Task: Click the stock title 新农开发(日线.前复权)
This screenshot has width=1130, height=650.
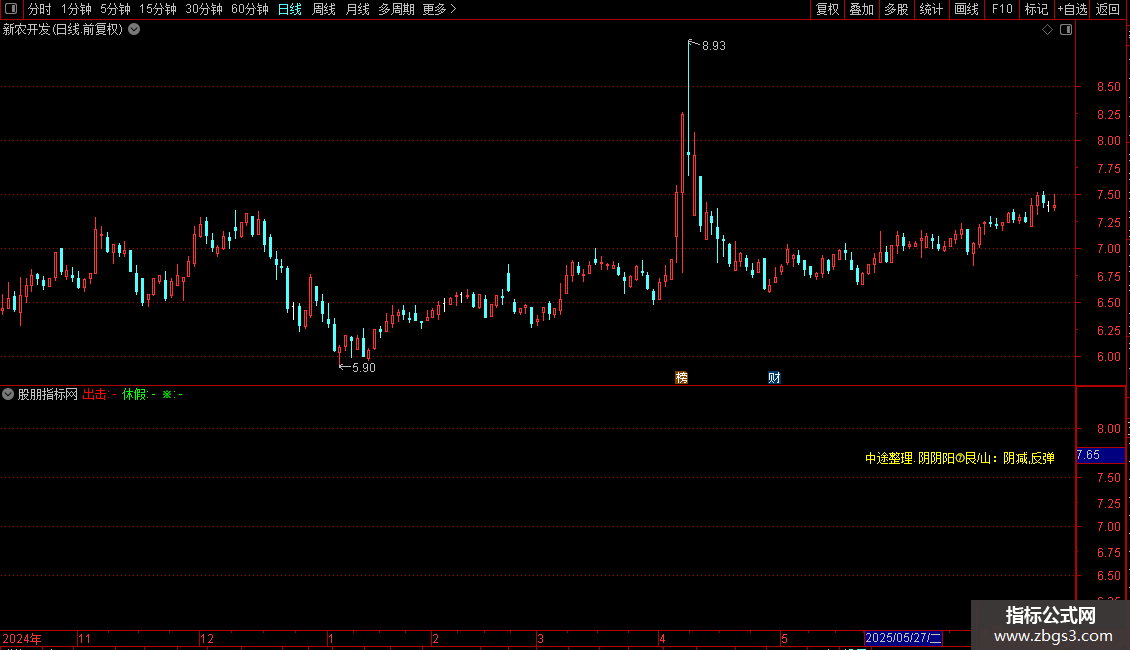Action: point(63,30)
